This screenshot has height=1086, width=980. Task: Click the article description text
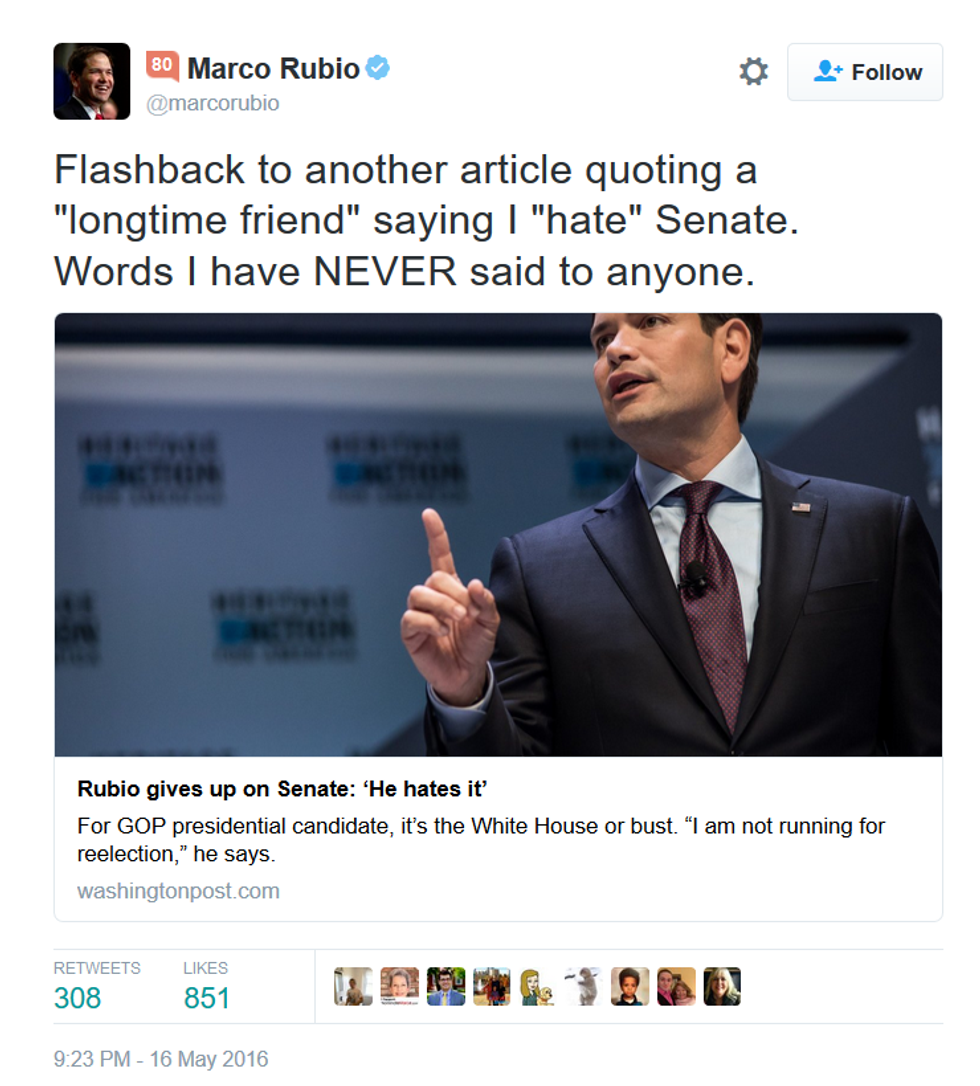coord(481,839)
